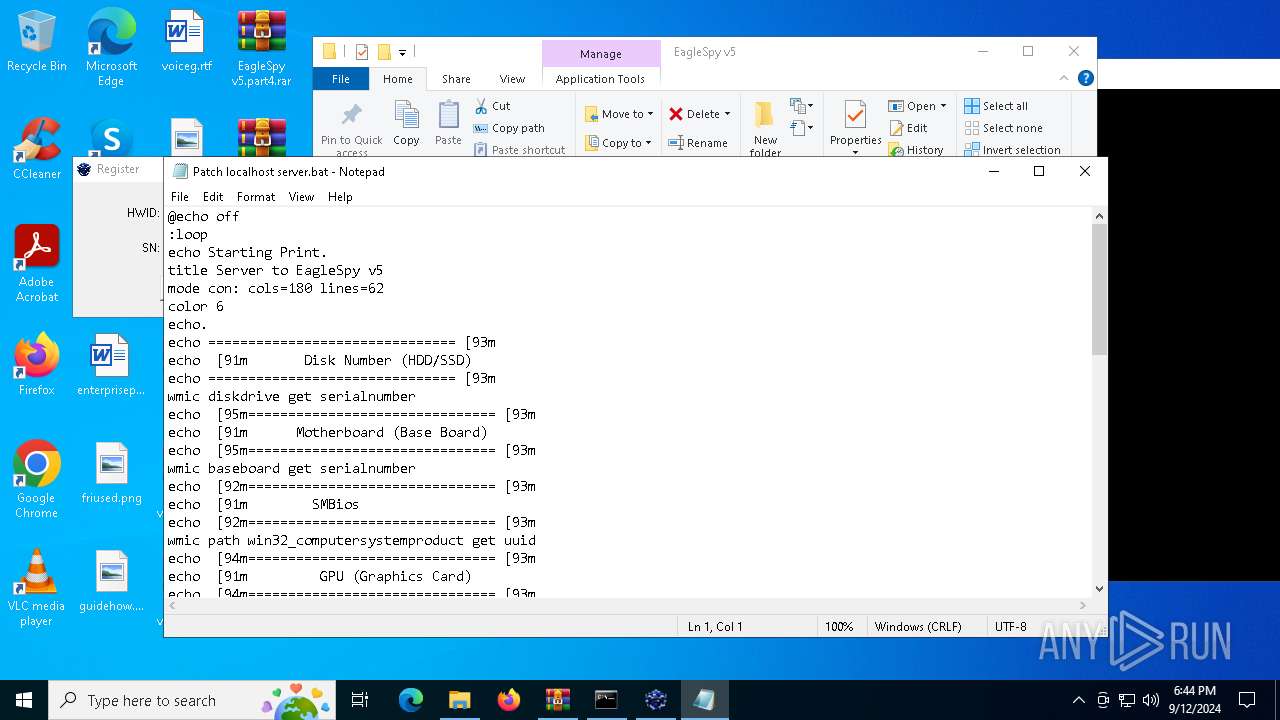
Task: Select the Google Chrome desktop shortcut
Action: coord(37,480)
